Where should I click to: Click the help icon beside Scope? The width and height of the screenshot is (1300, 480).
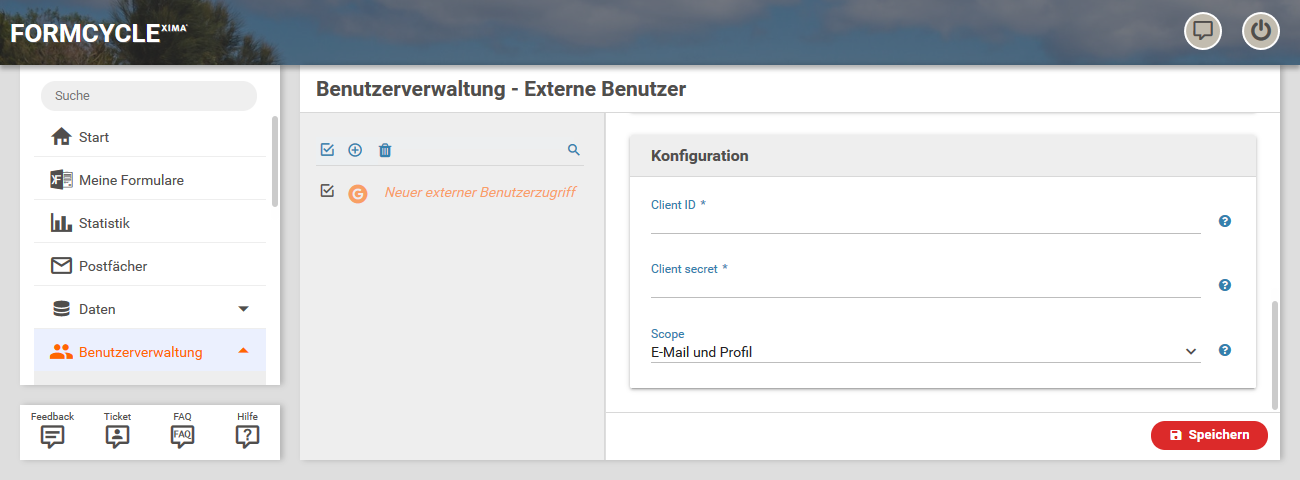pos(1224,350)
